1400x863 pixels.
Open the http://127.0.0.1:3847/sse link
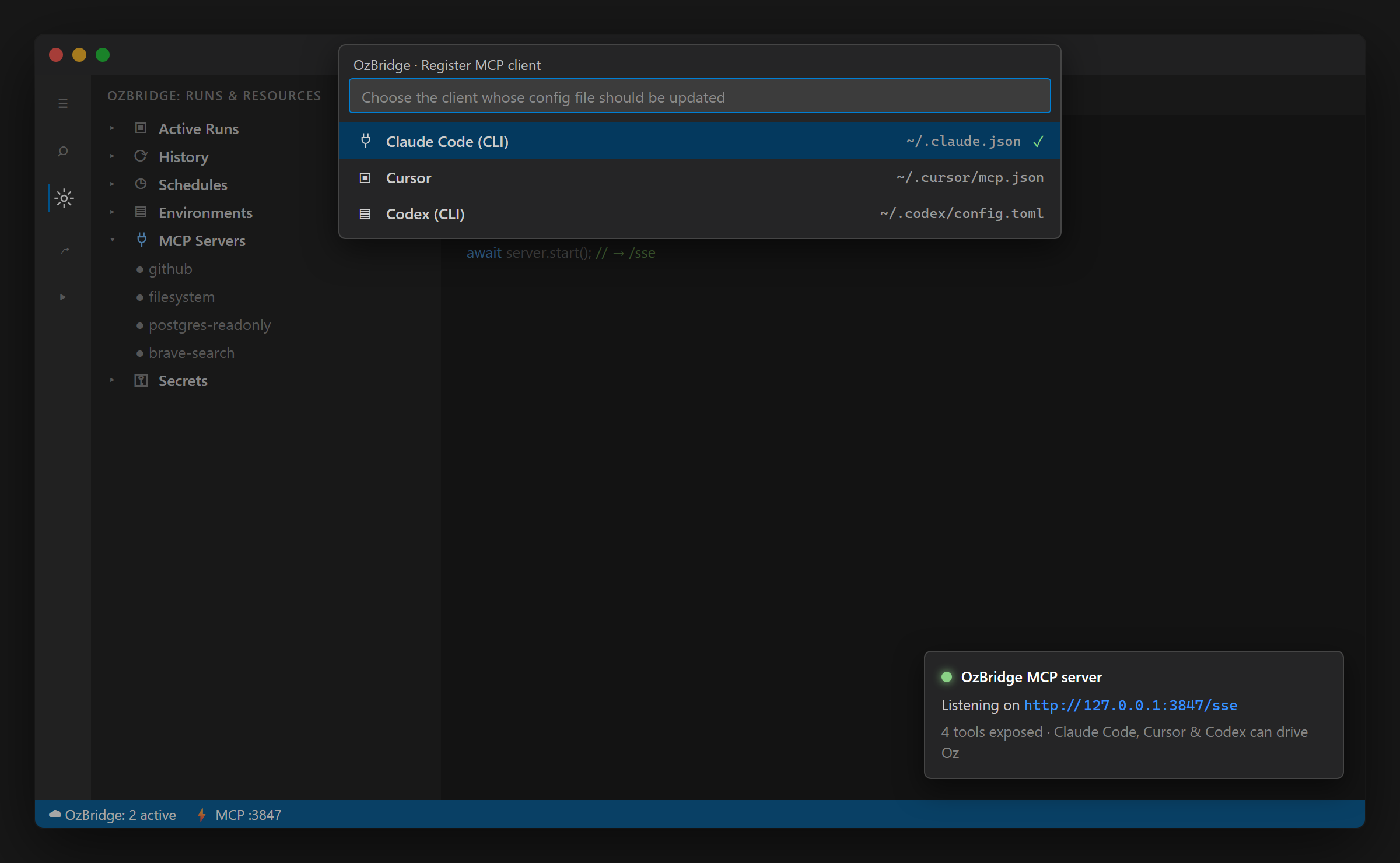pyautogui.click(x=1130, y=705)
